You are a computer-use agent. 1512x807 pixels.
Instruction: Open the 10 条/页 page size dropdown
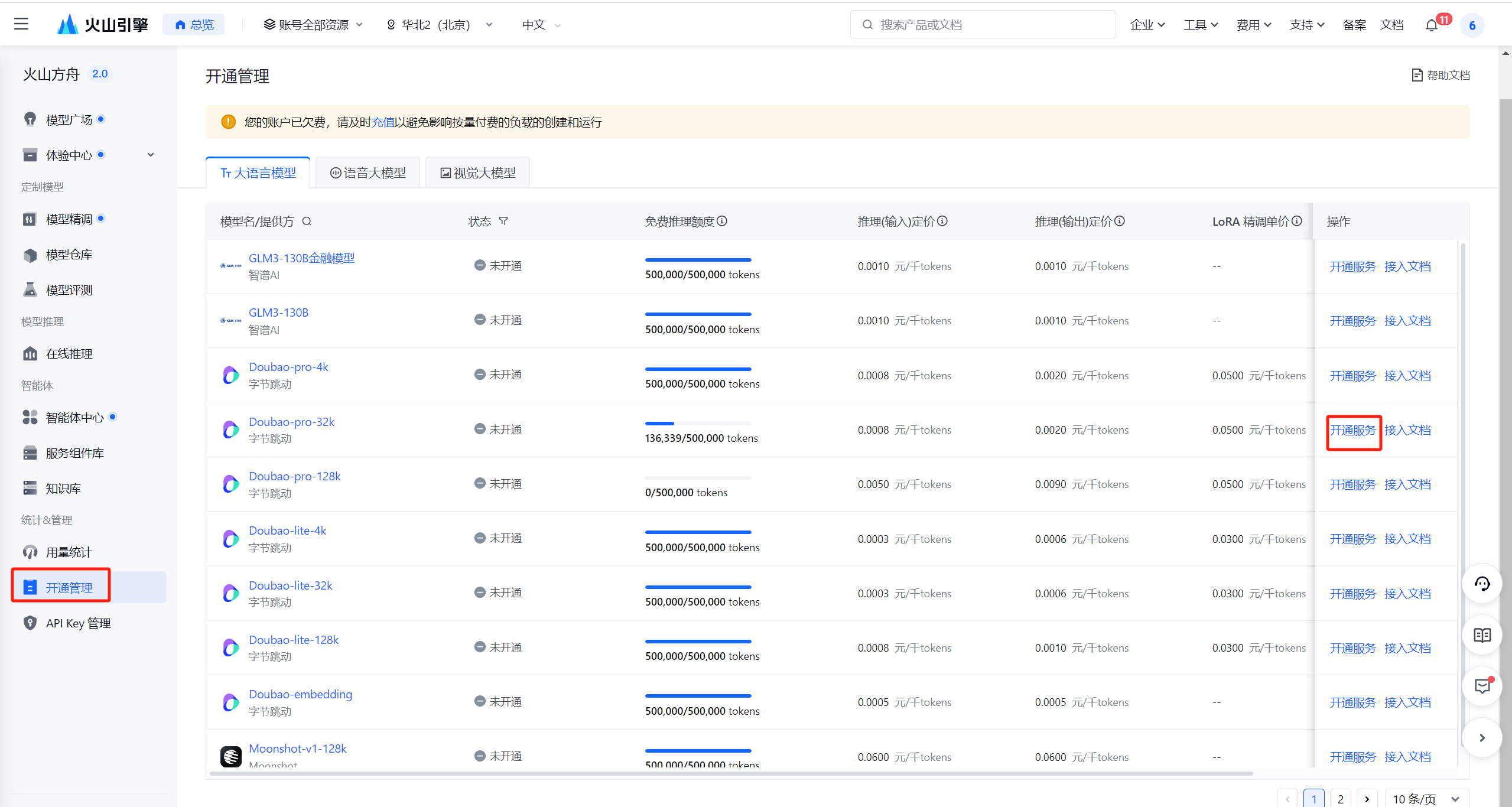coord(1428,799)
